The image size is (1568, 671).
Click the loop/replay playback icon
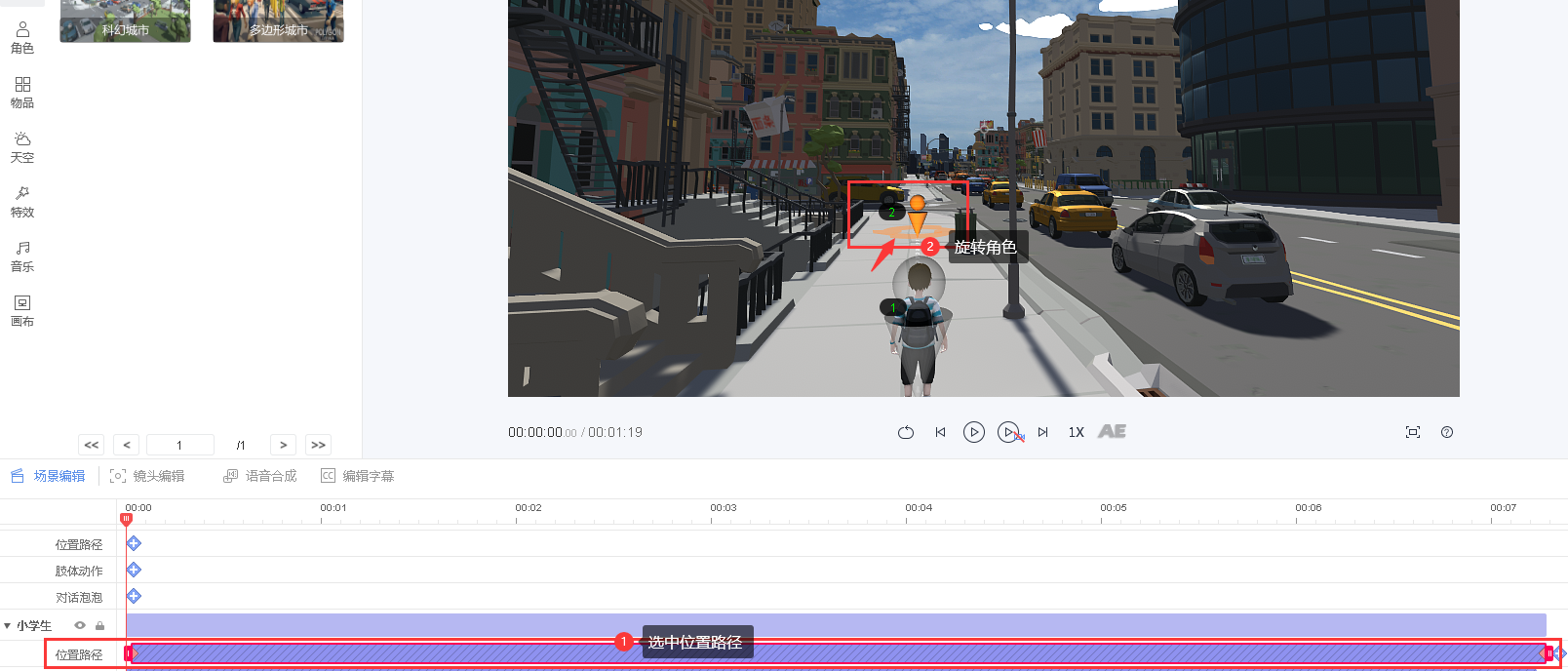pyautogui.click(x=906, y=432)
